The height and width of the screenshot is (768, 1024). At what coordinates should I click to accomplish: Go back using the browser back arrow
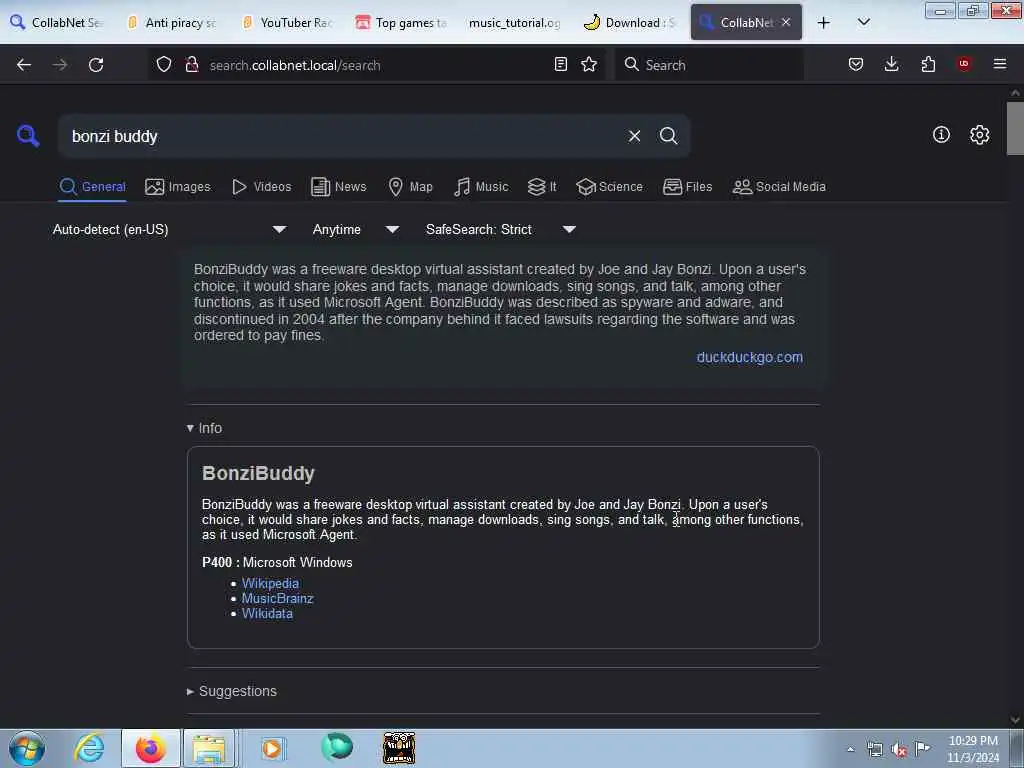pos(24,65)
